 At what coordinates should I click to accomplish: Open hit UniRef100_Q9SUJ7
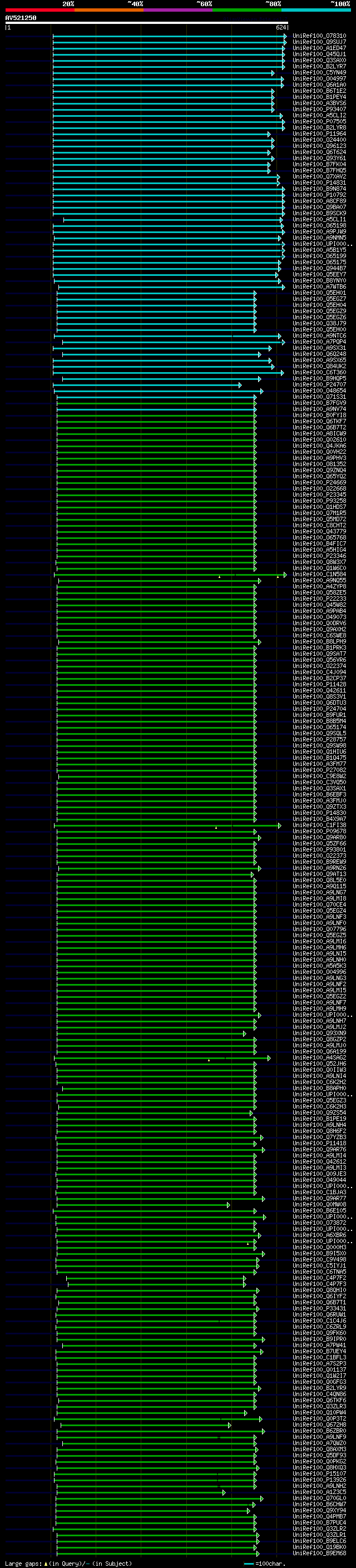tap(319, 42)
